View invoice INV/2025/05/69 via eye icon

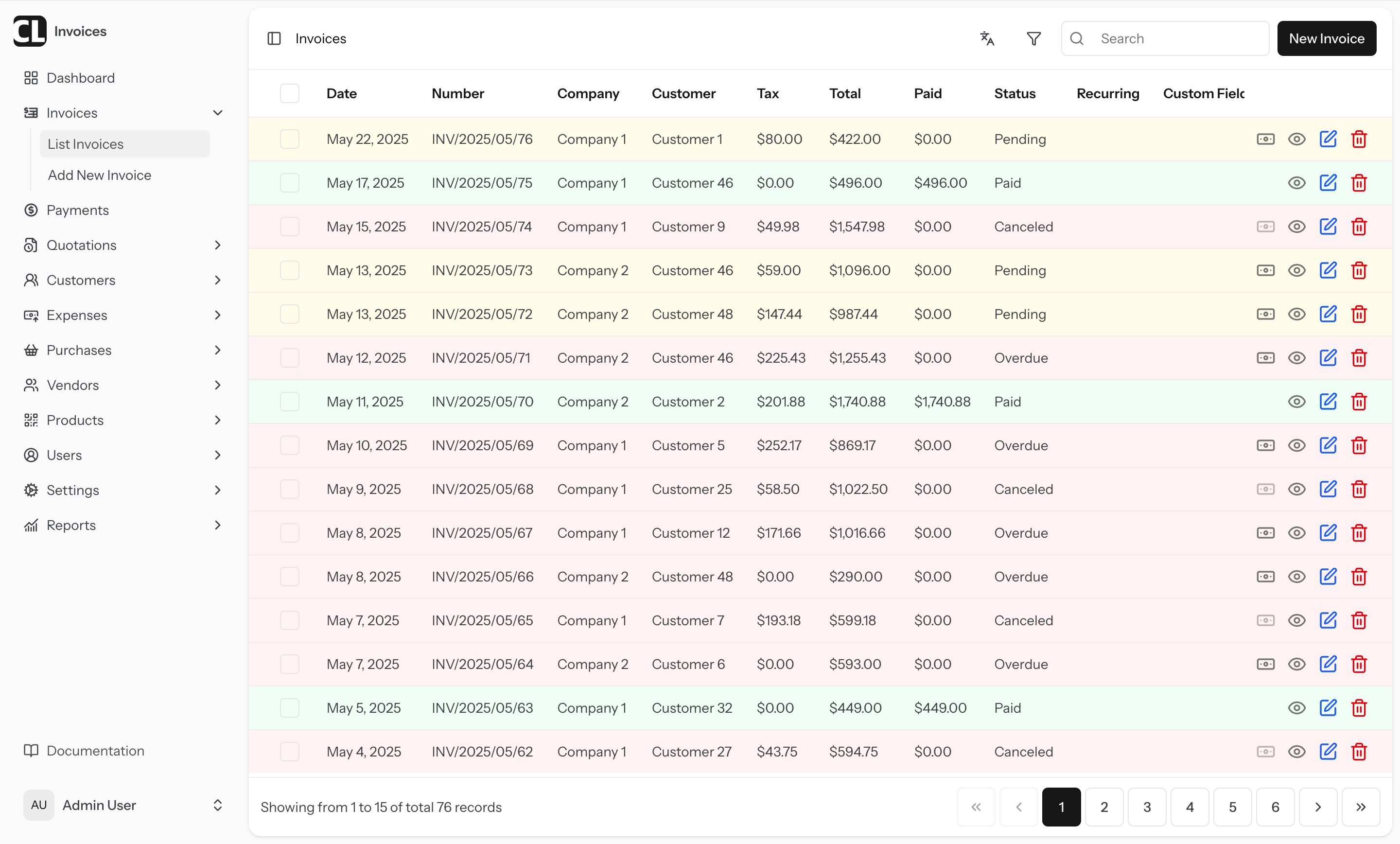pos(1296,446)
